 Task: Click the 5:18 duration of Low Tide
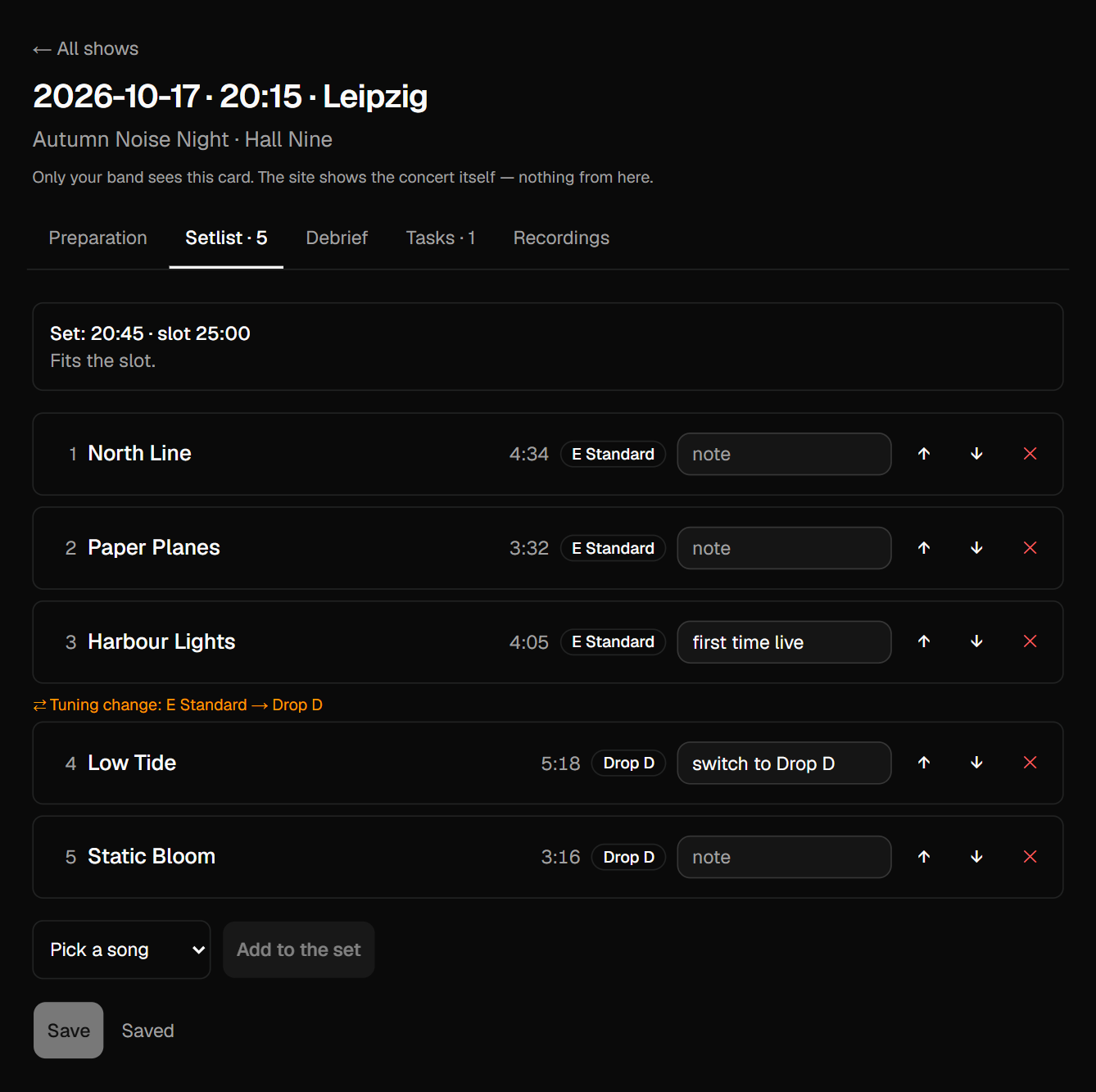pos(560,763)
